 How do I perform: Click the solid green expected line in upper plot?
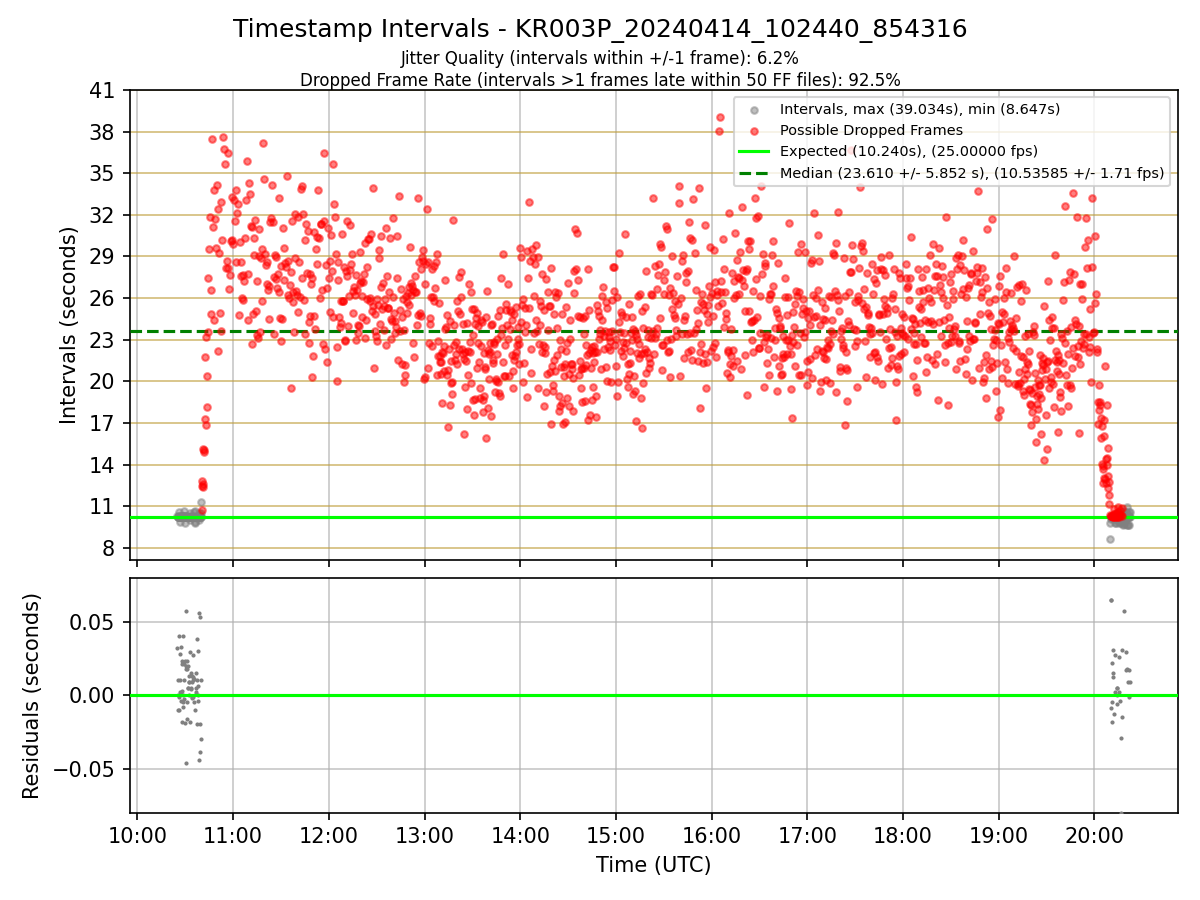[654, 517]
